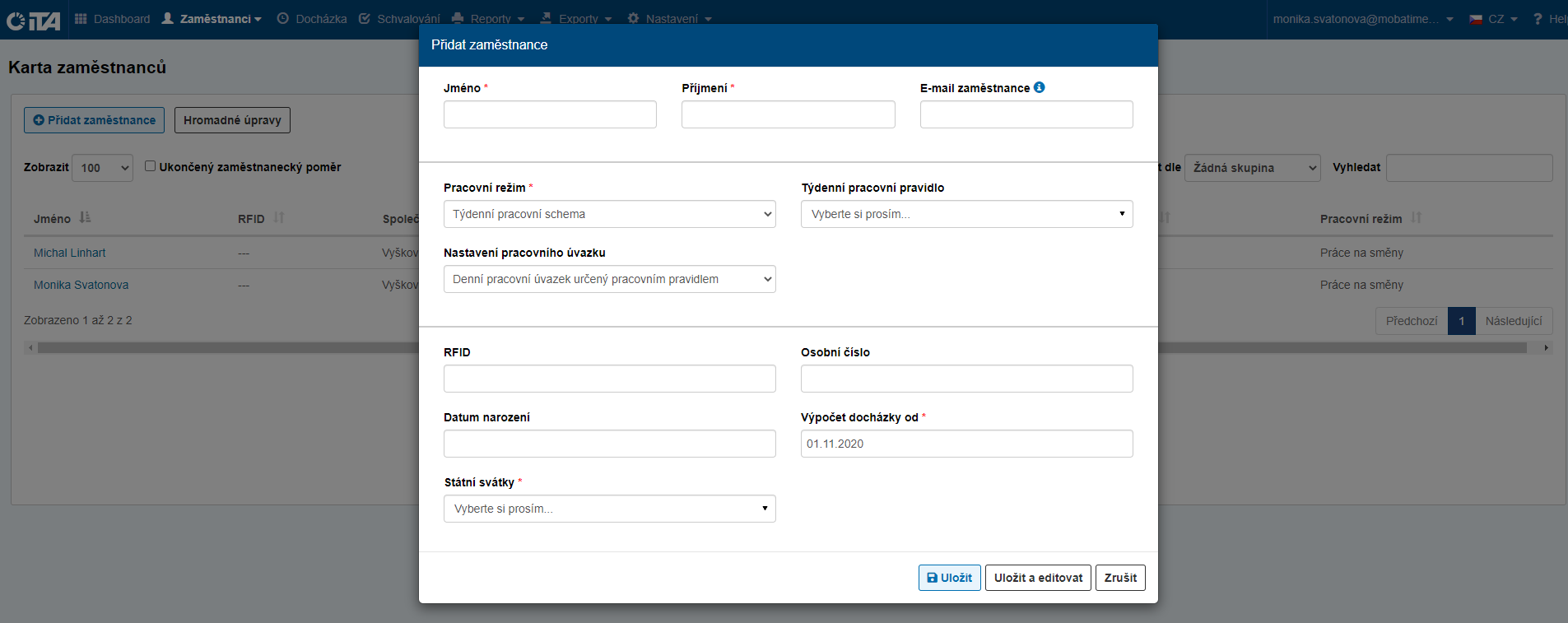The image size is (1568, 623).
Task: Expand the Týdenní pracovní pravidlo dropdown
Action: 966,214
